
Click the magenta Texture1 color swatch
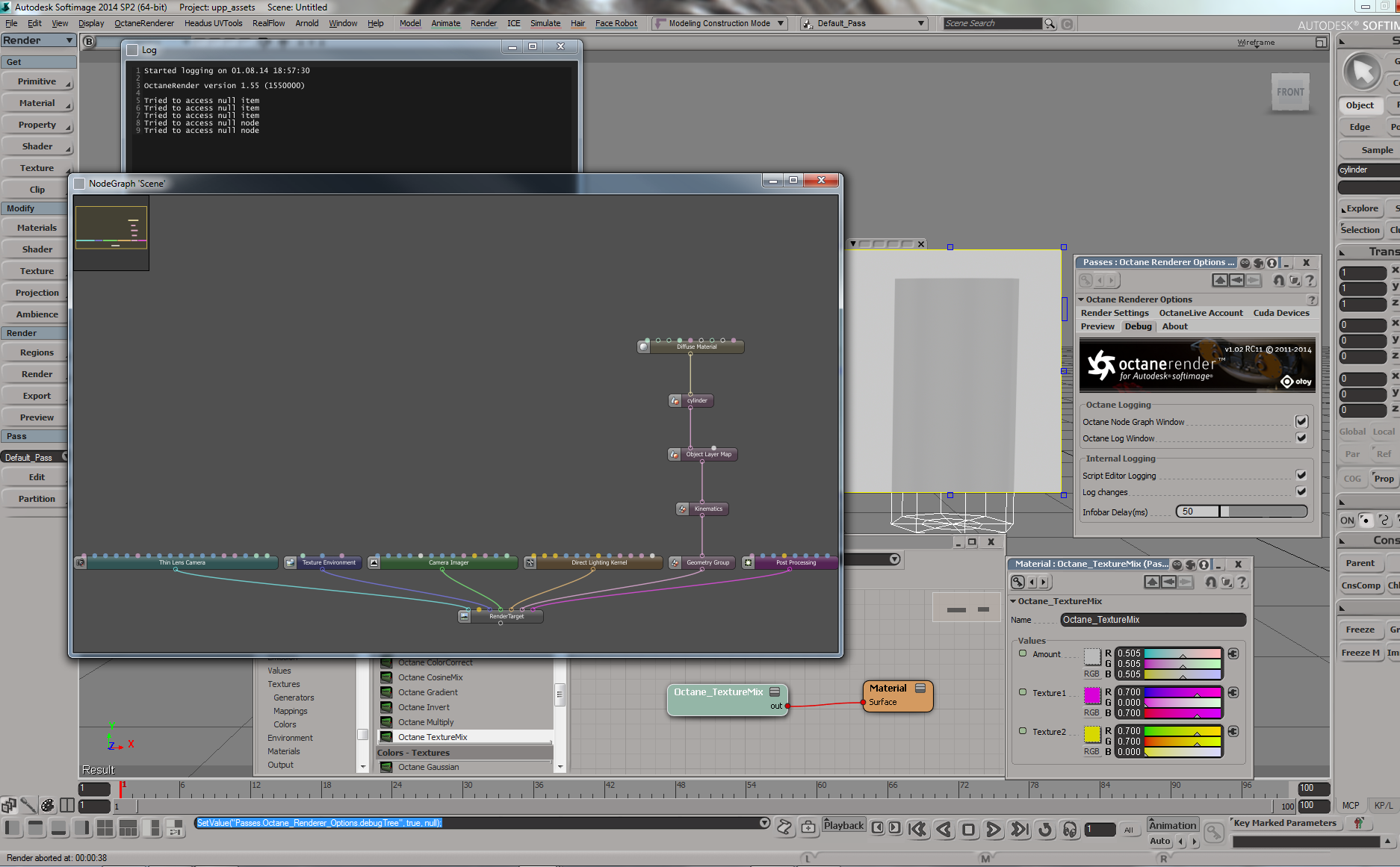(1092, 696)
